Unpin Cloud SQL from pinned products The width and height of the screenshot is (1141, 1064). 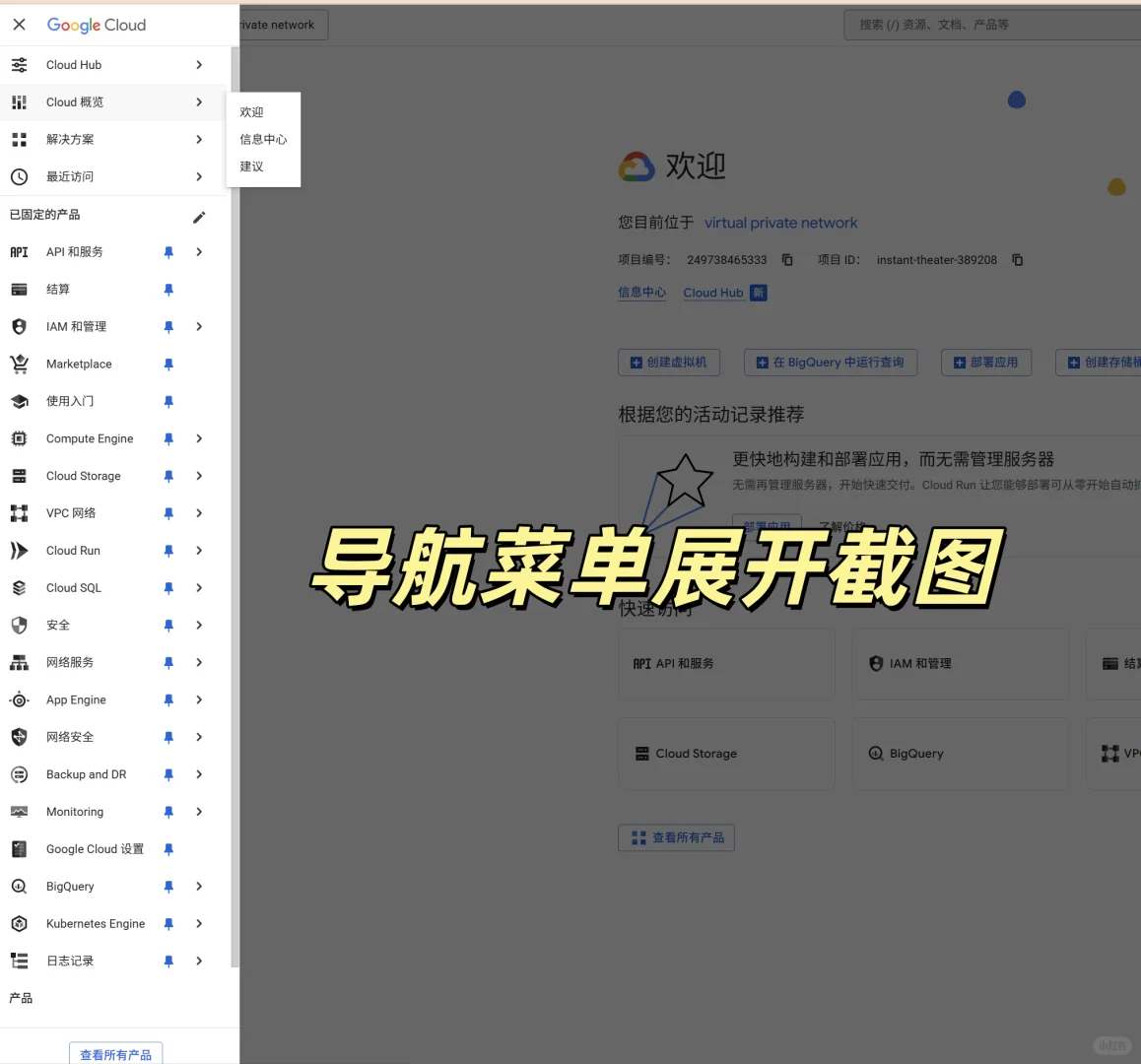click(x=168, y=587)
